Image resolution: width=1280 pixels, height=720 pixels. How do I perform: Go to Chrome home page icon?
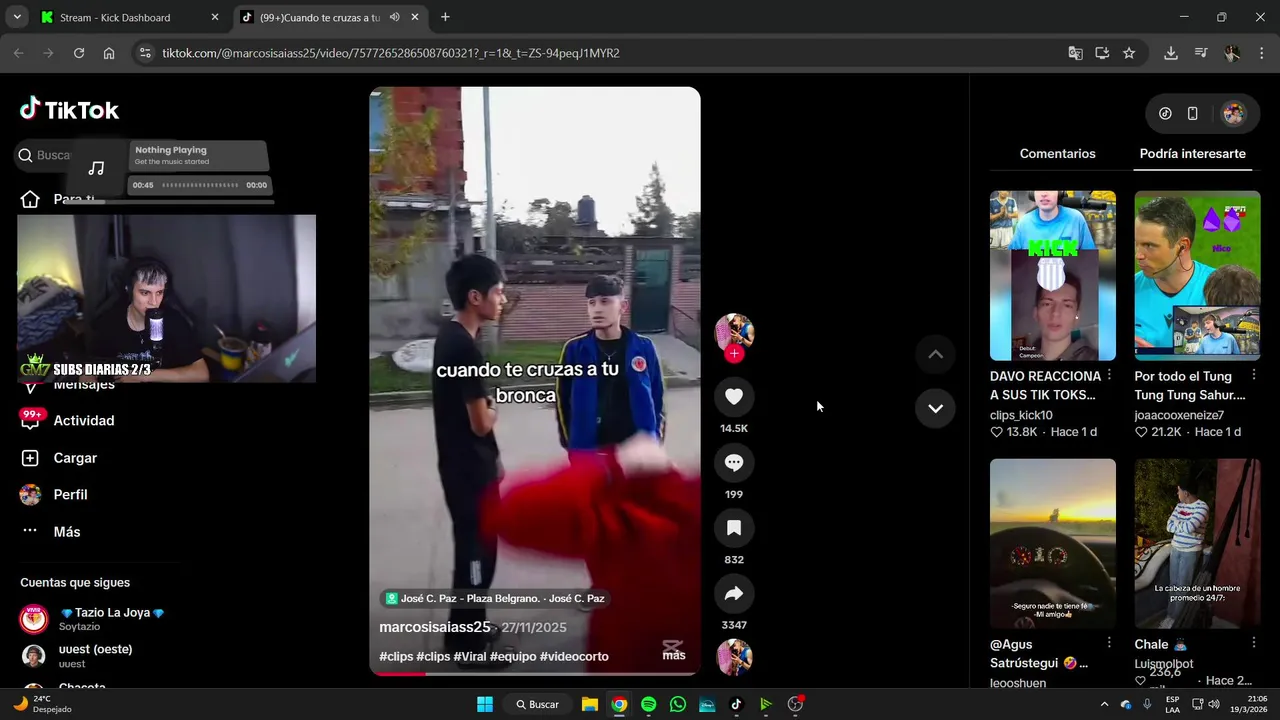pyautogui.click(x=109, y=53)
